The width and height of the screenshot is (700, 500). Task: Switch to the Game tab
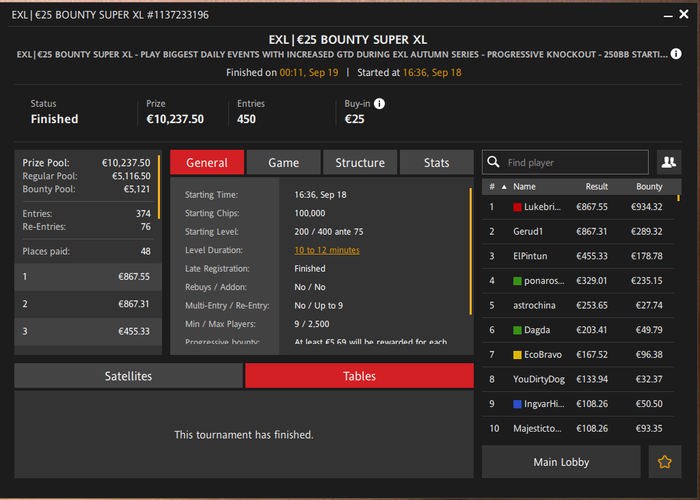283,162
